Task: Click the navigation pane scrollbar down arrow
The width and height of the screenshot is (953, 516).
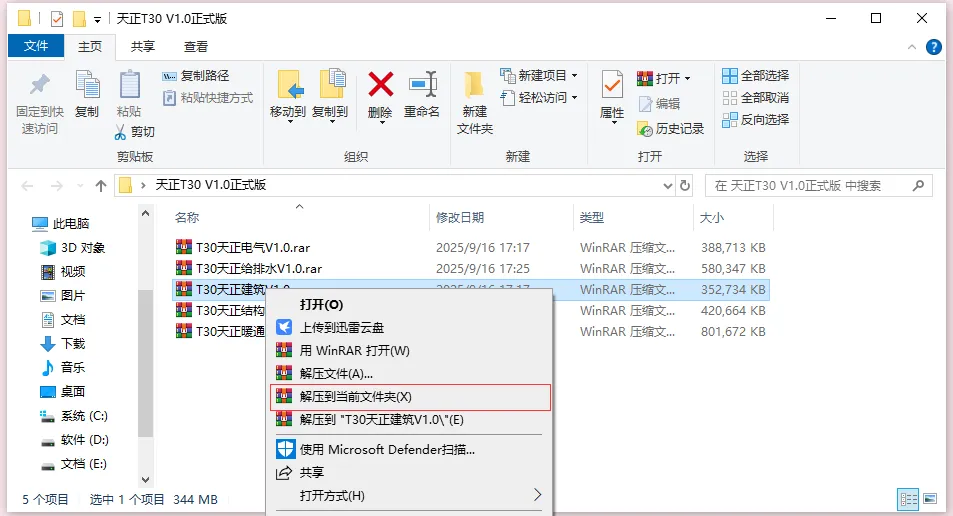Action: (x=145, y=480)
